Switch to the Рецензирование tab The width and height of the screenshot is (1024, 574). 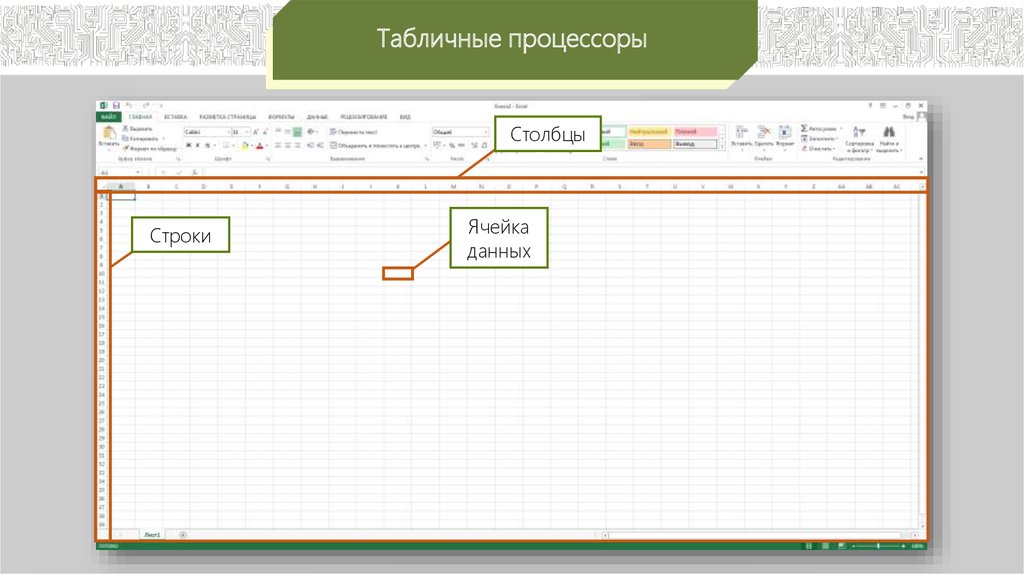(x=364, y=117)
